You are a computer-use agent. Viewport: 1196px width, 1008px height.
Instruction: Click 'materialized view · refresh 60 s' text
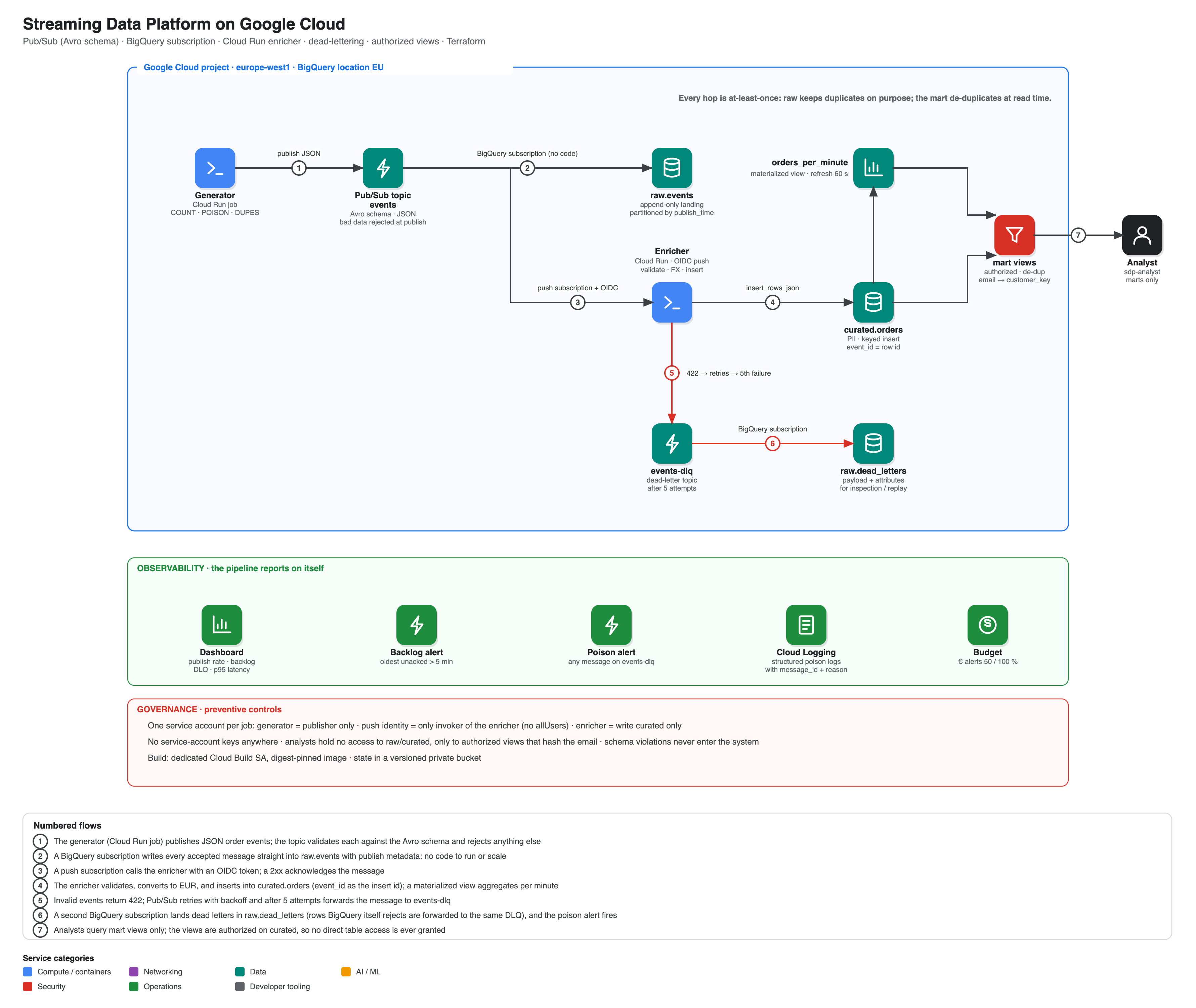799,174
